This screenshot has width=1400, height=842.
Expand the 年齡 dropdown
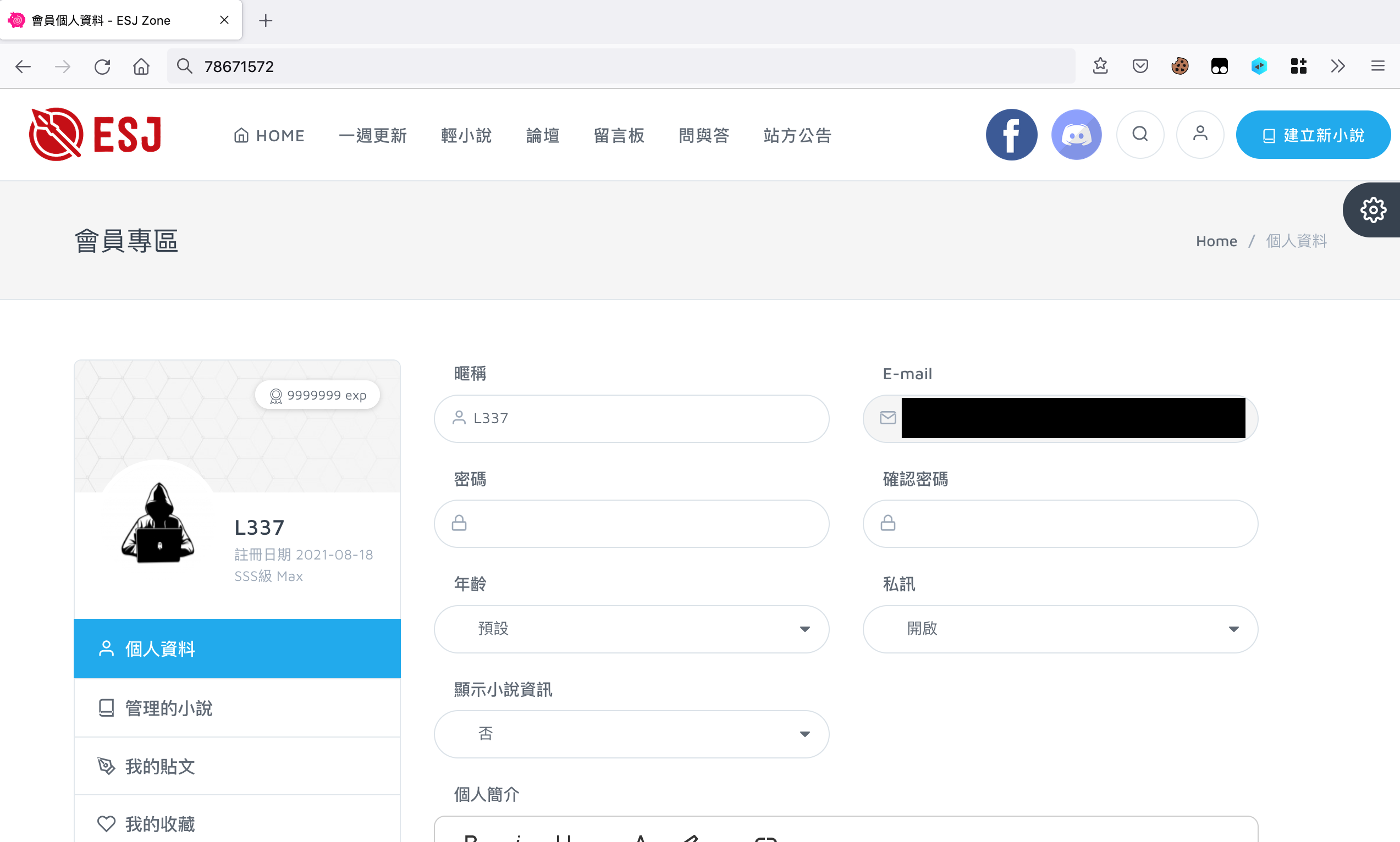coord(631,629)
